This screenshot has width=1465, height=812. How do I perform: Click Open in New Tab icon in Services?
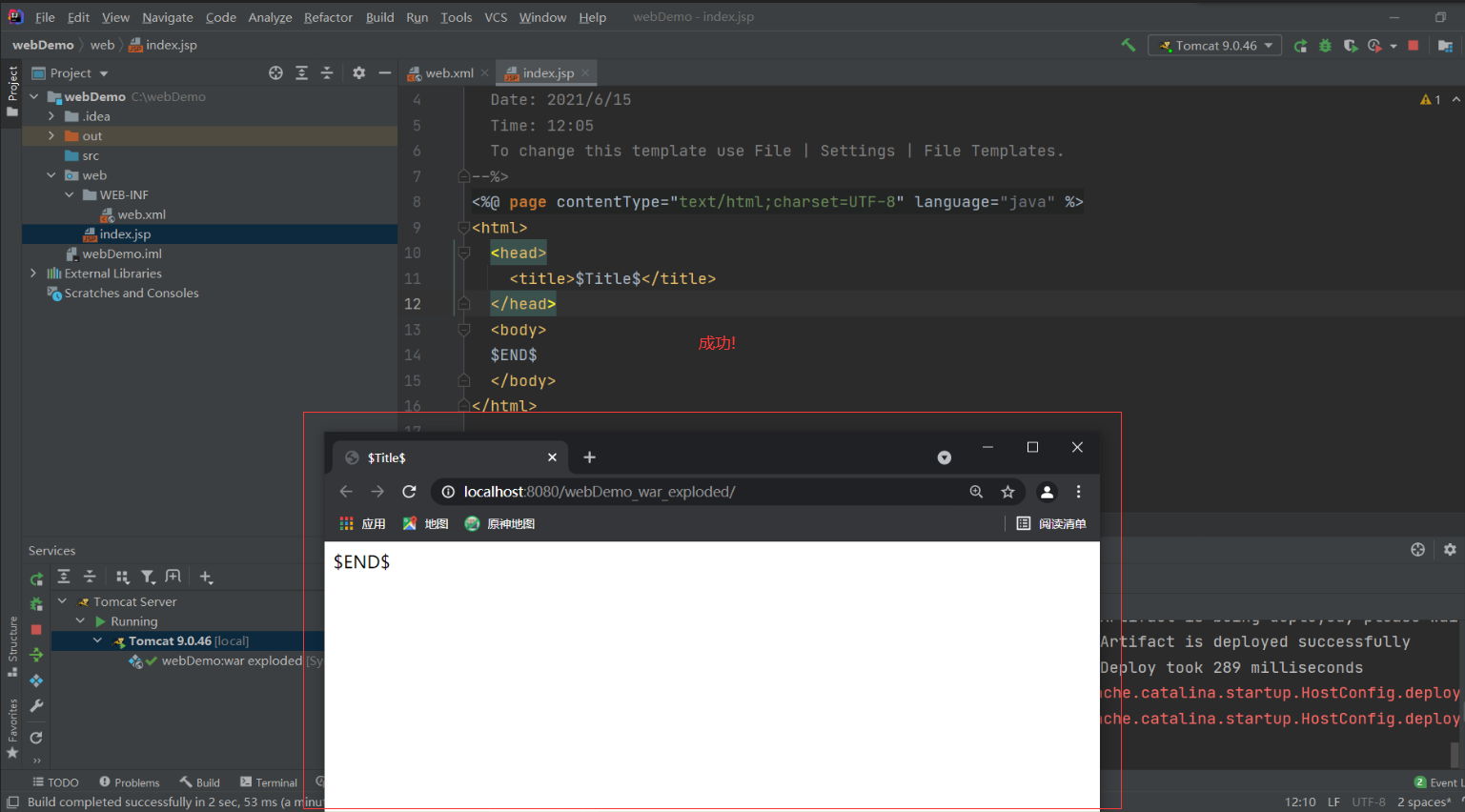click(x=173, y=577)
